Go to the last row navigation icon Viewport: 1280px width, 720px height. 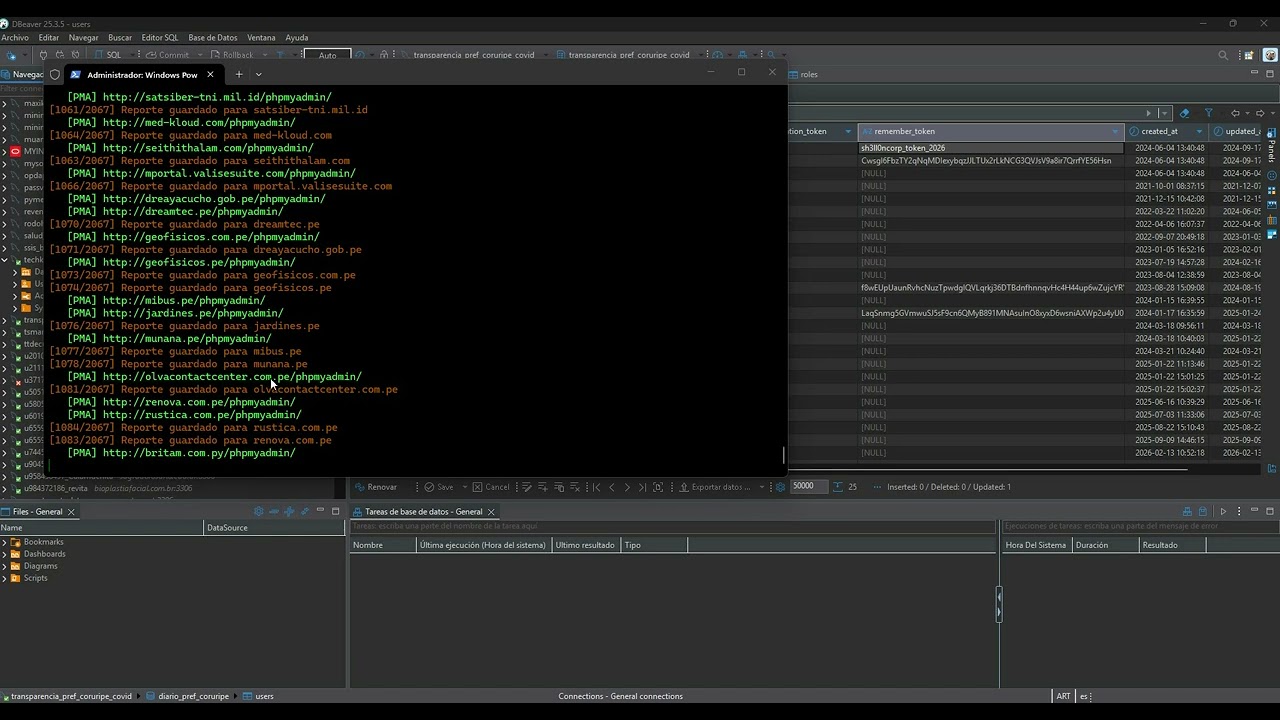pyautogui.click(x=642, y=487)
